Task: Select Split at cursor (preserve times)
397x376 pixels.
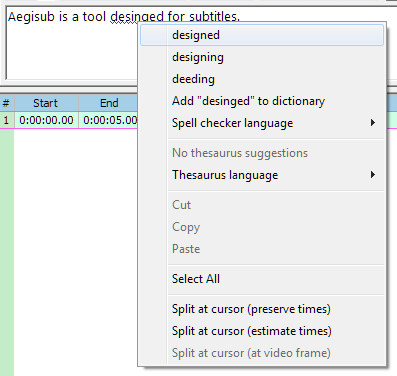Action: [262, 309]
